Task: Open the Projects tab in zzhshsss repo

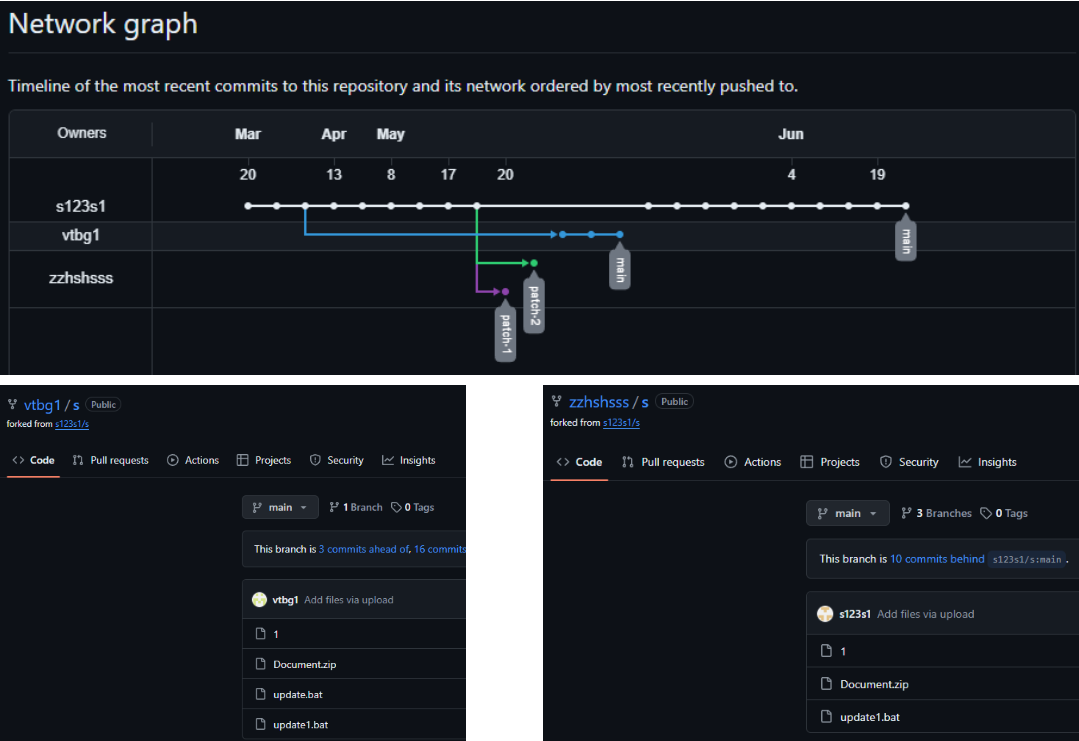Action: 830,462
